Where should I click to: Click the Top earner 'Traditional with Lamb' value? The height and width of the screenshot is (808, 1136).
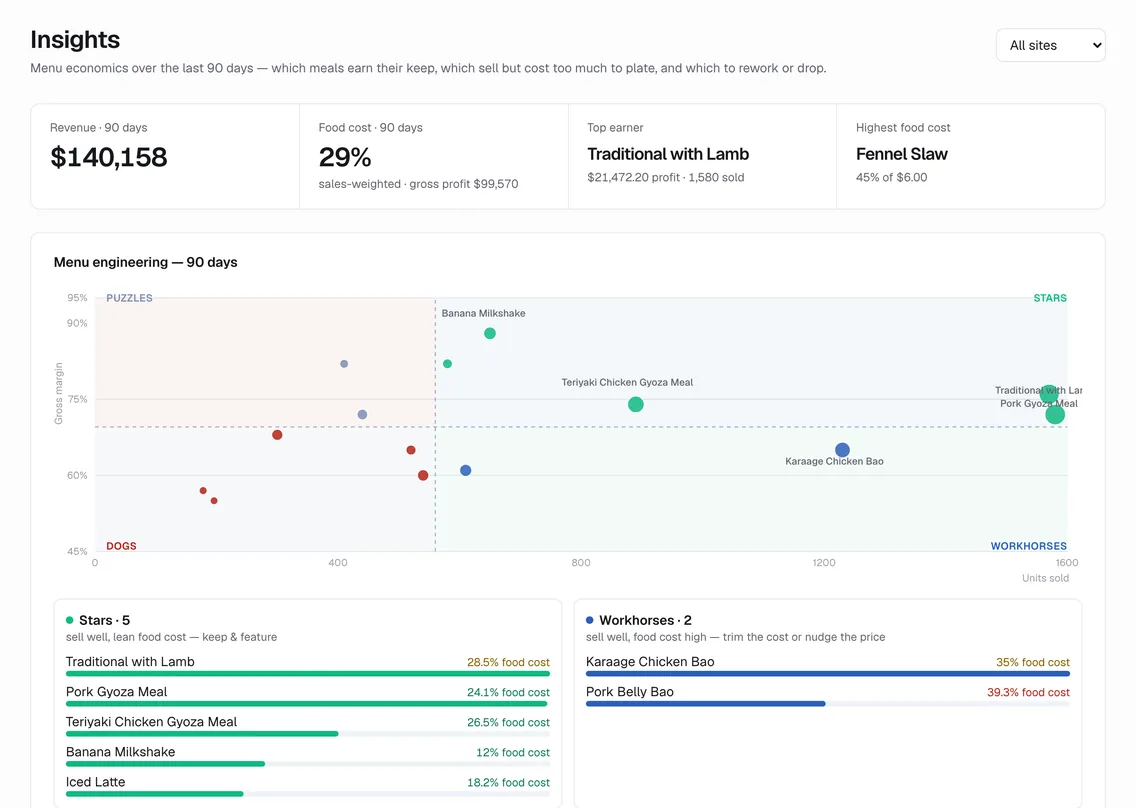(x=668, y=154)
